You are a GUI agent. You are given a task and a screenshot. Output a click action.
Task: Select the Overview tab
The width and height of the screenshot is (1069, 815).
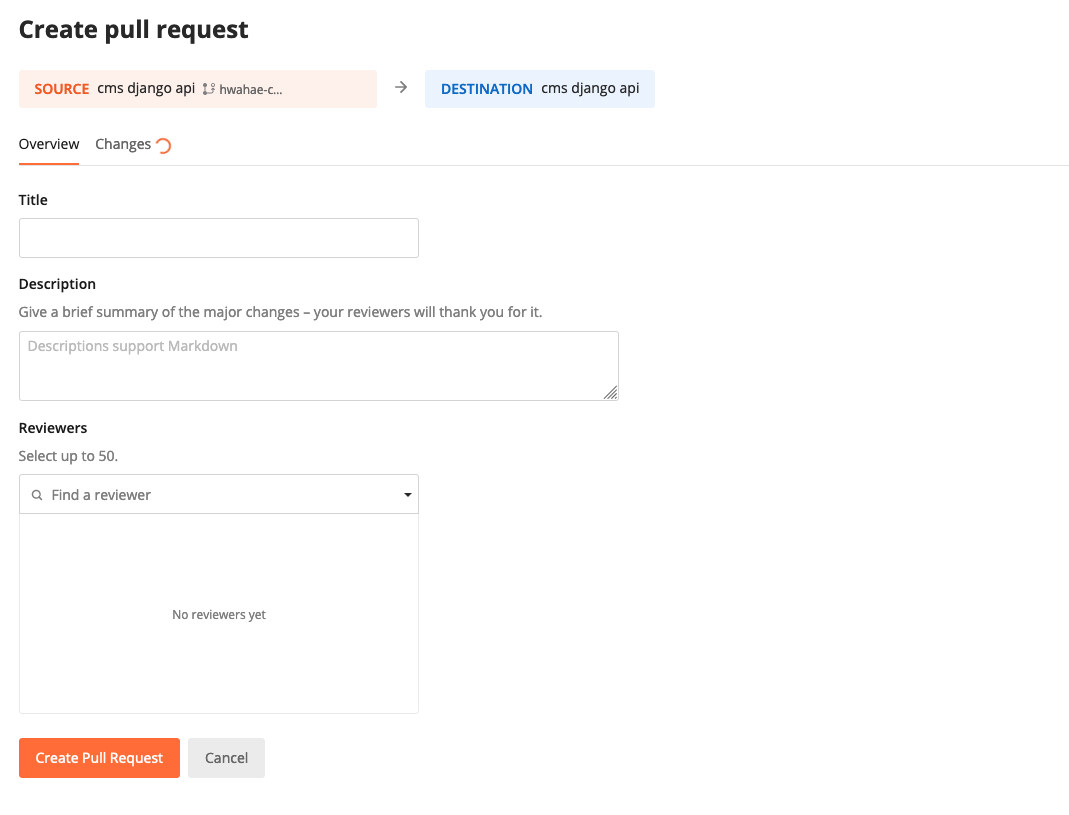click(48, 144)
